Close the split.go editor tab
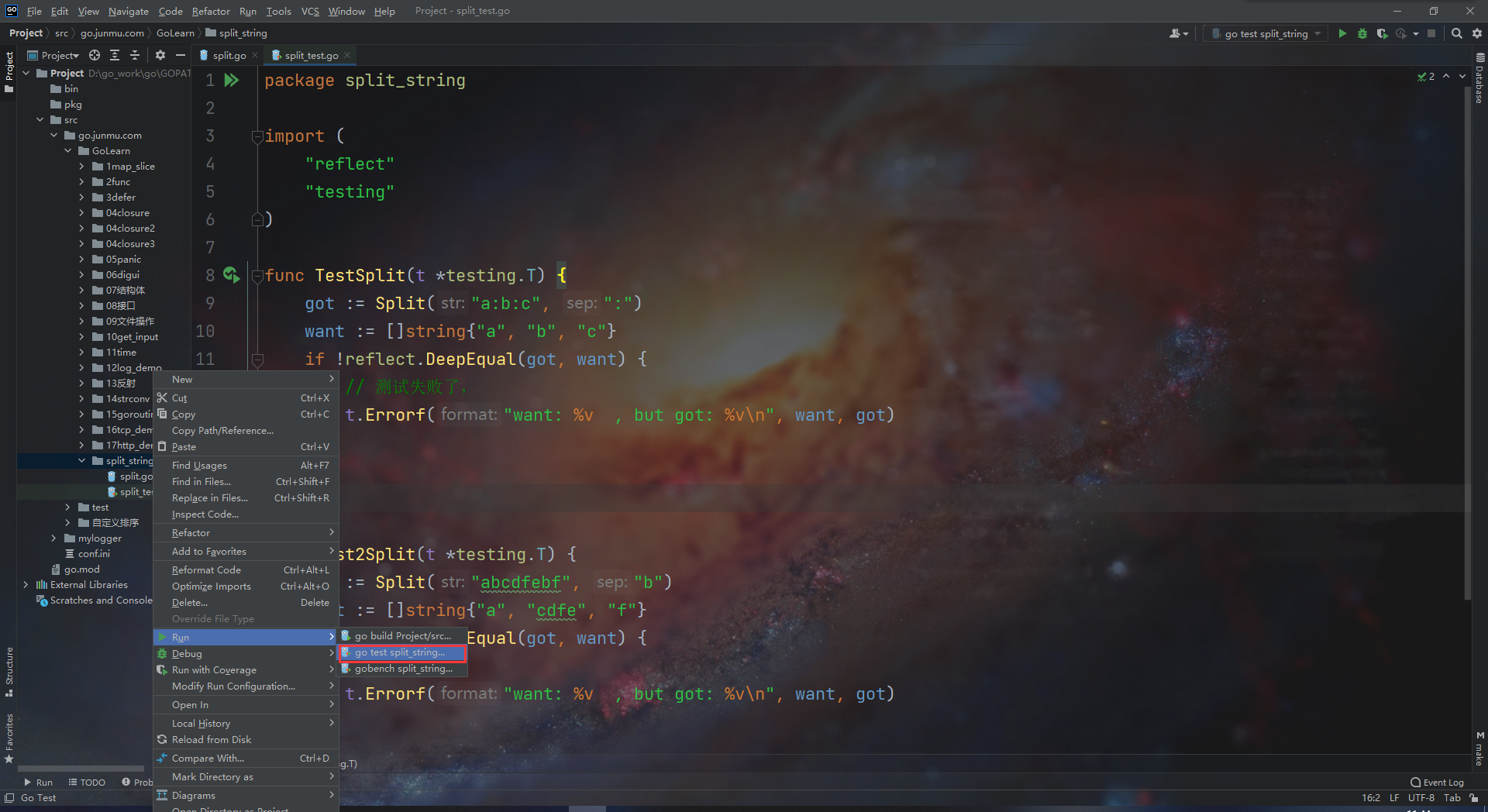 pos(255,55)
